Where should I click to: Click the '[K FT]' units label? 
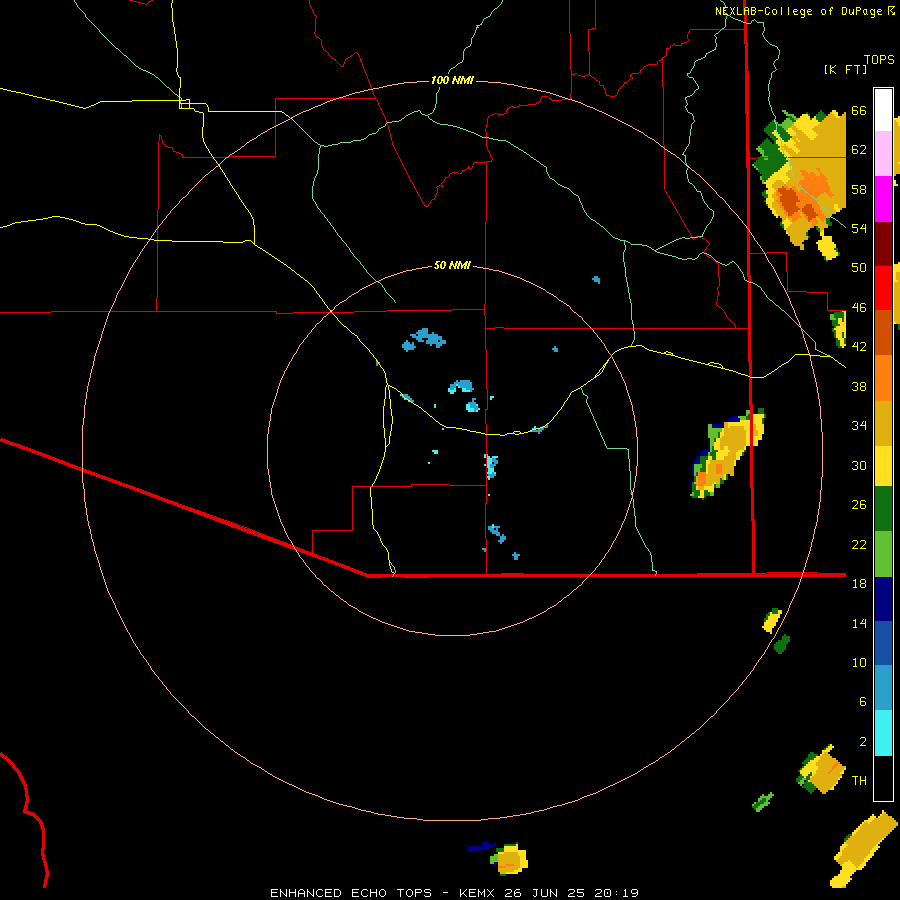[845, 69]
